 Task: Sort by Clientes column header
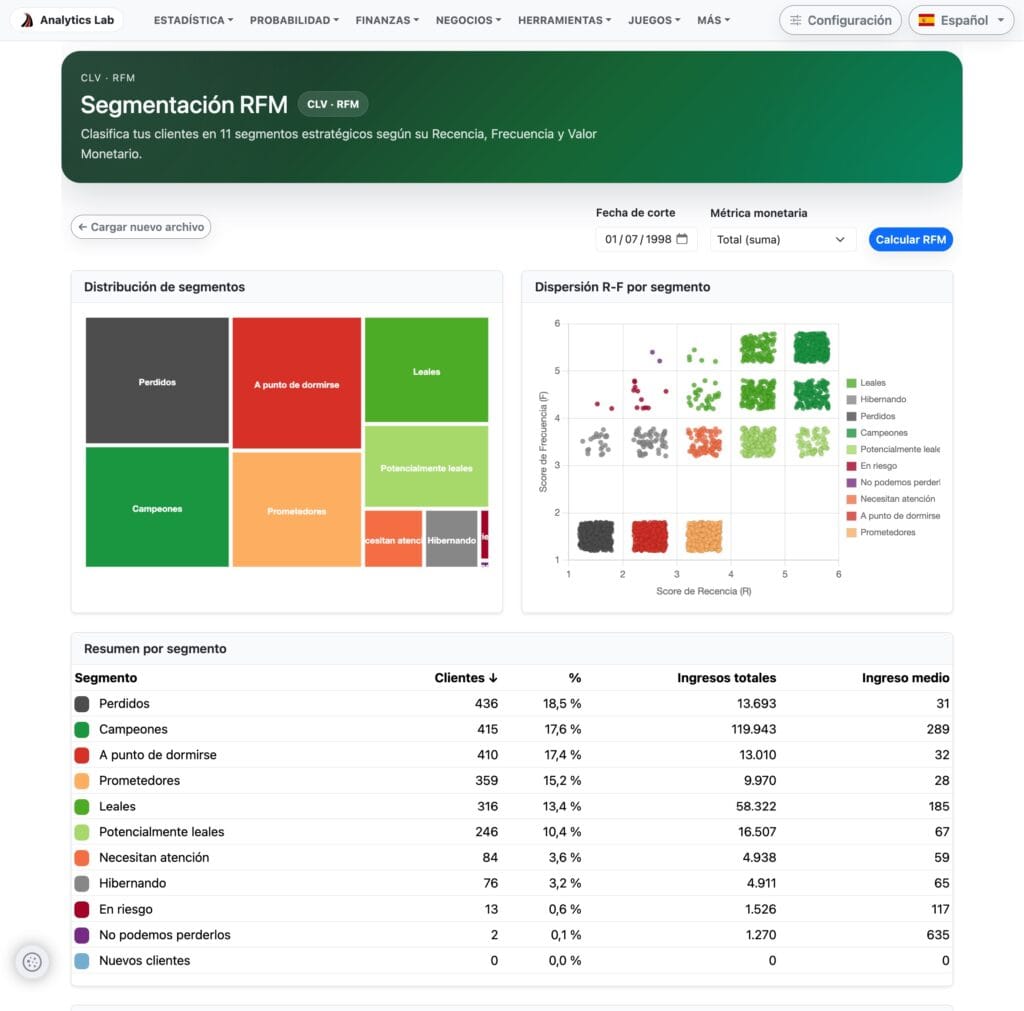(x=466, y=678)
